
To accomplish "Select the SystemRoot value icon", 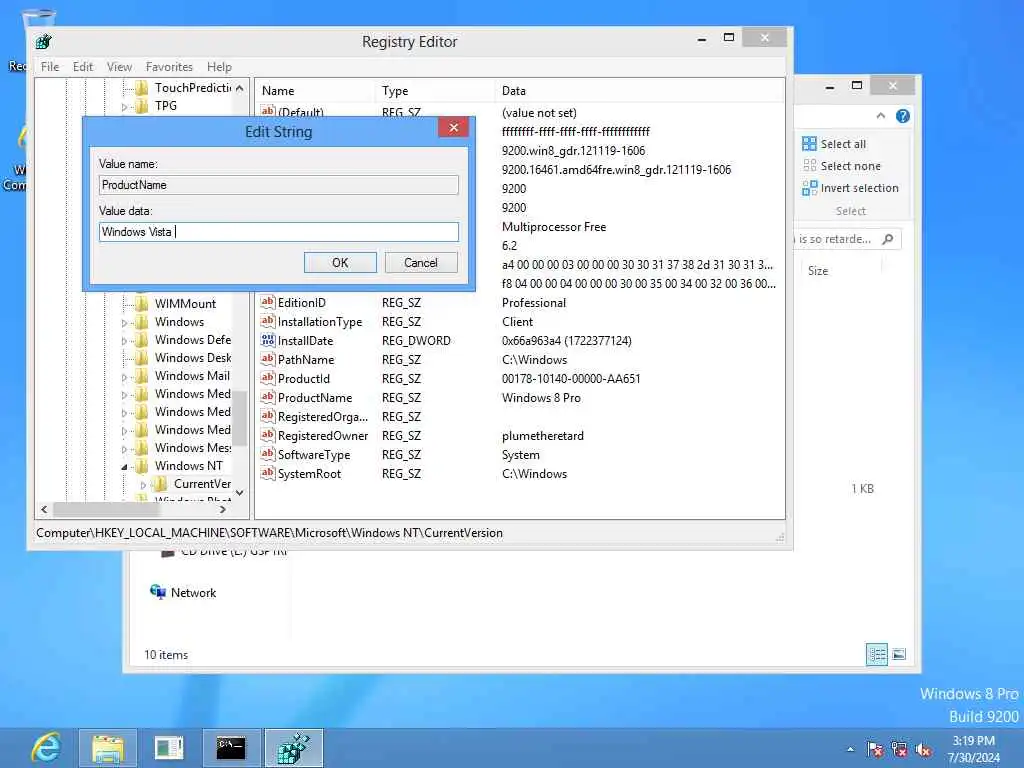I will pyautogui.click(x=268, y=473).
